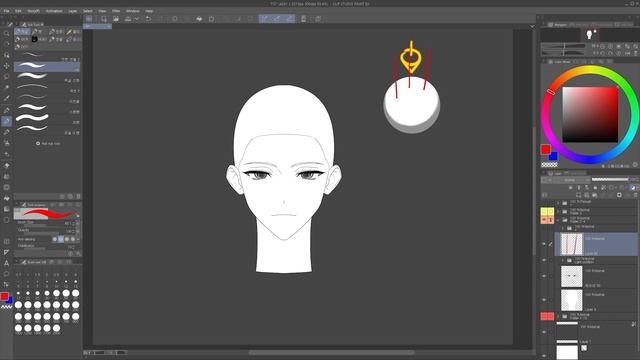Click the Undo arrow in toolbar
The width and height of the screenshot is (640, 360).
[149, 19]
